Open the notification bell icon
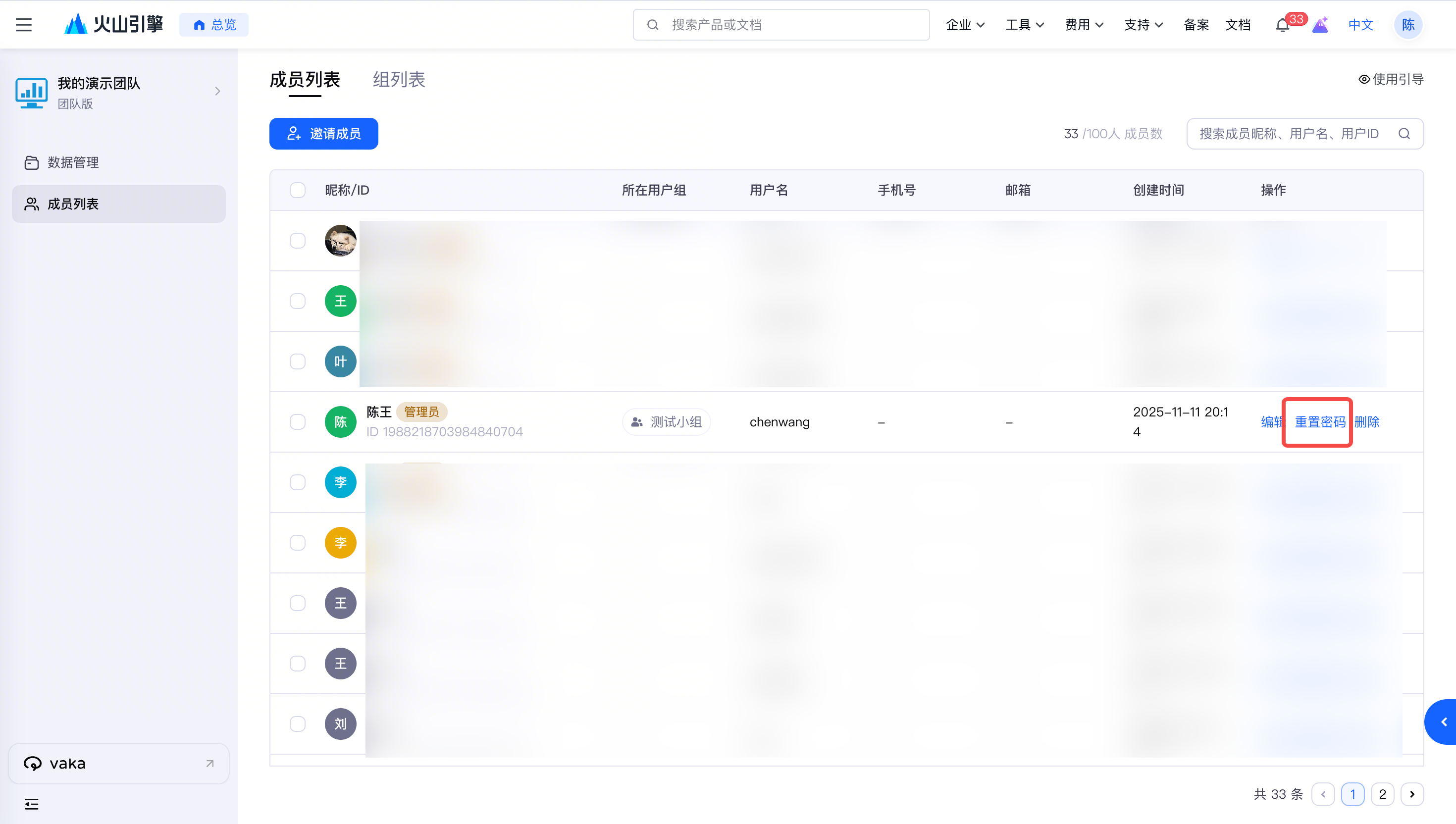 [x=1282, y=25]
